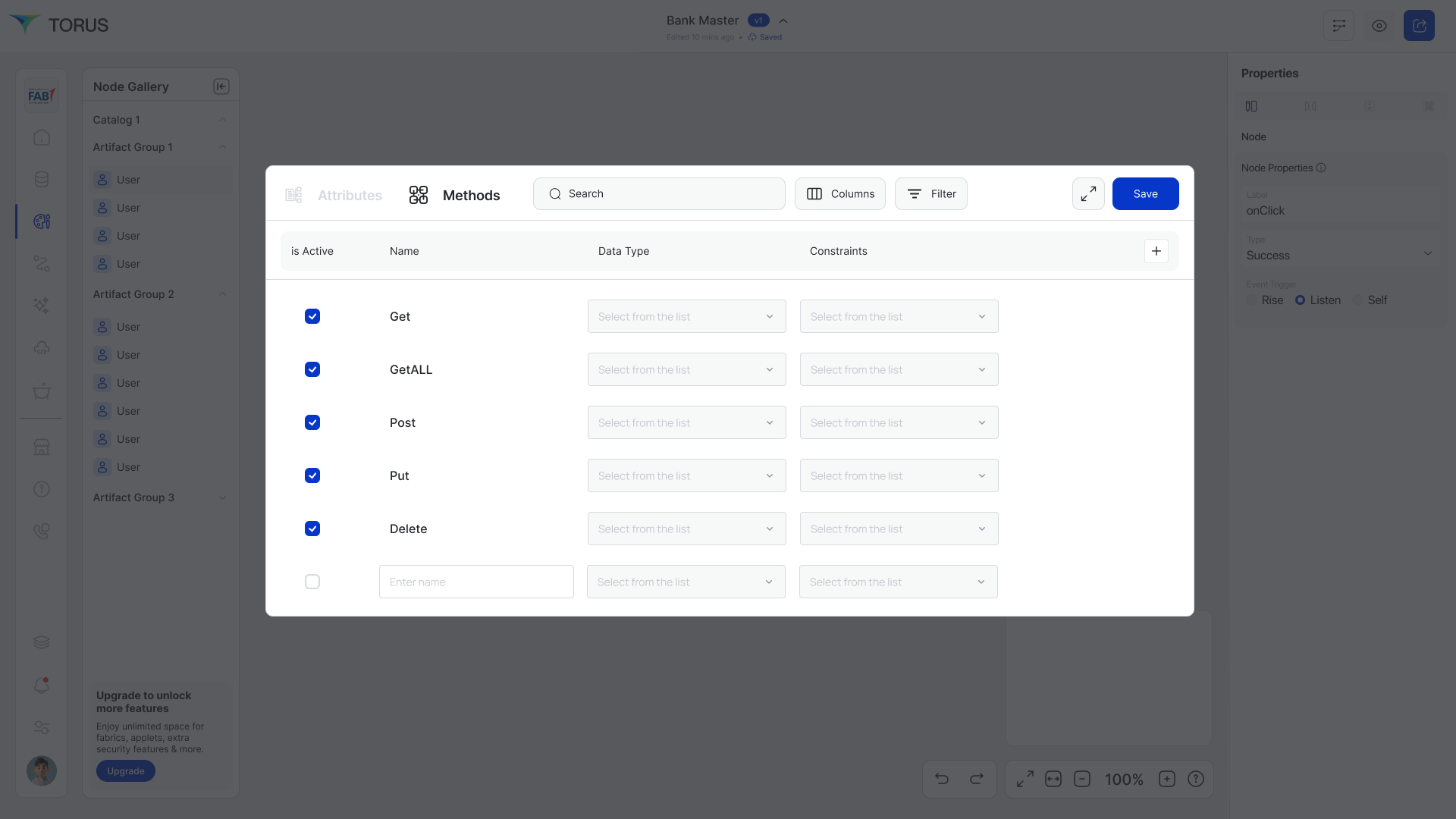Uncheck the Get method checkbox

[x=312, y=316]
